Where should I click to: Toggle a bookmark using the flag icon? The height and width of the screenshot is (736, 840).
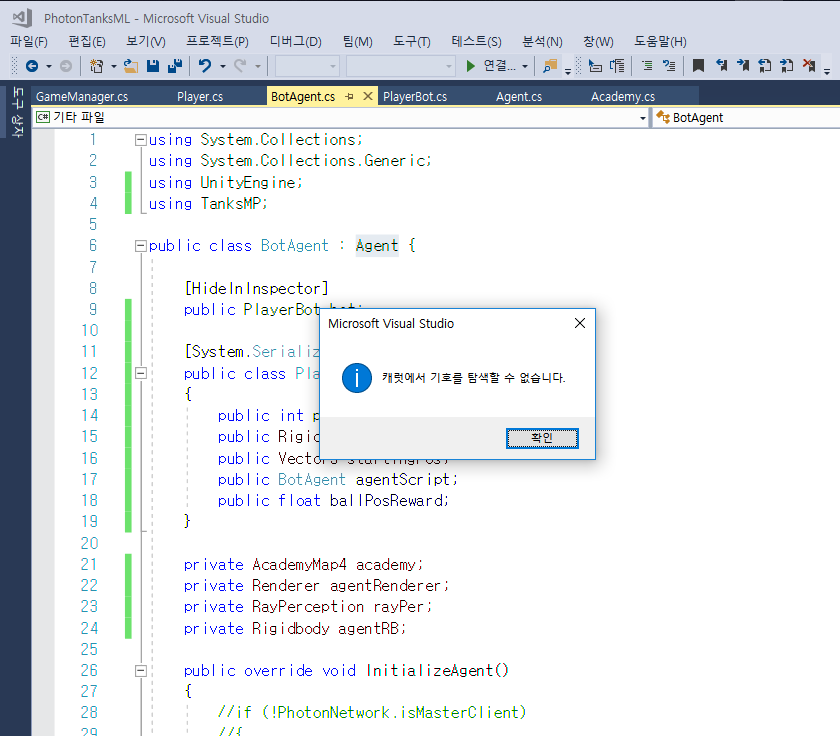point(700,67)
